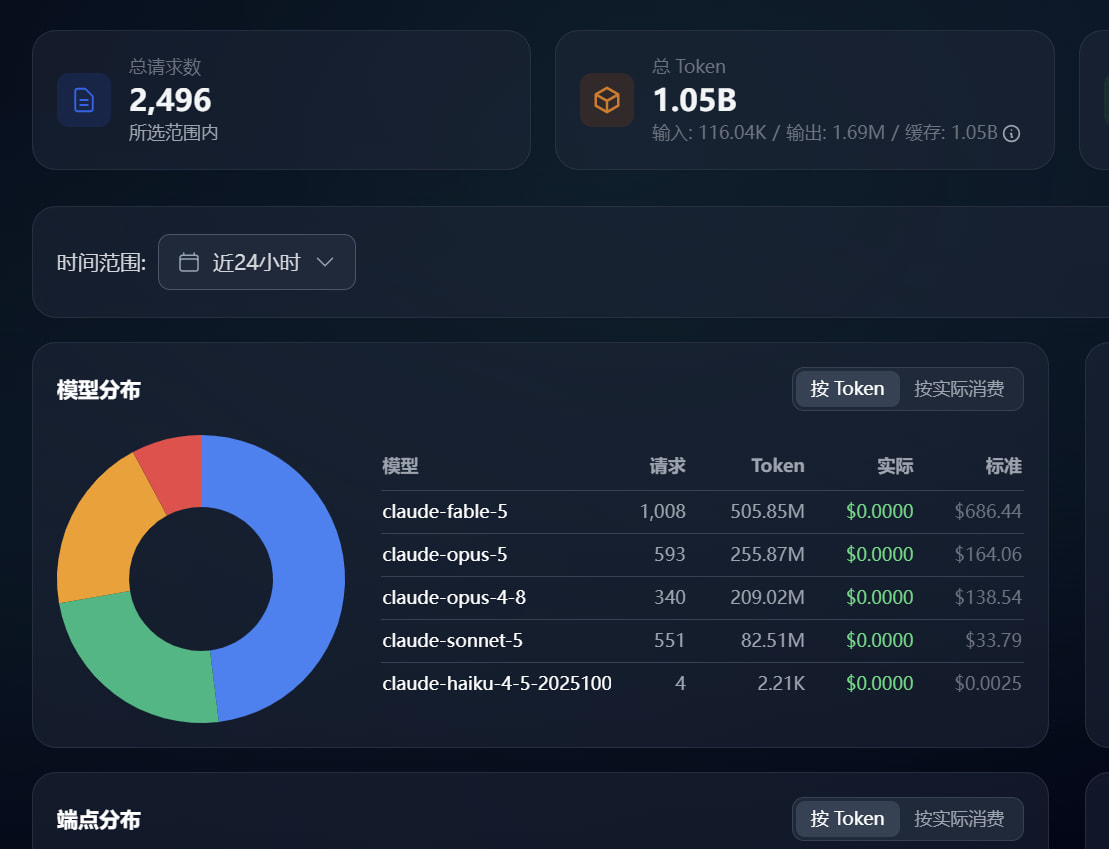Screen dimensions: 1109x849
Task: Click the blue document icon for total requests
Action: (x=83, y=100)
